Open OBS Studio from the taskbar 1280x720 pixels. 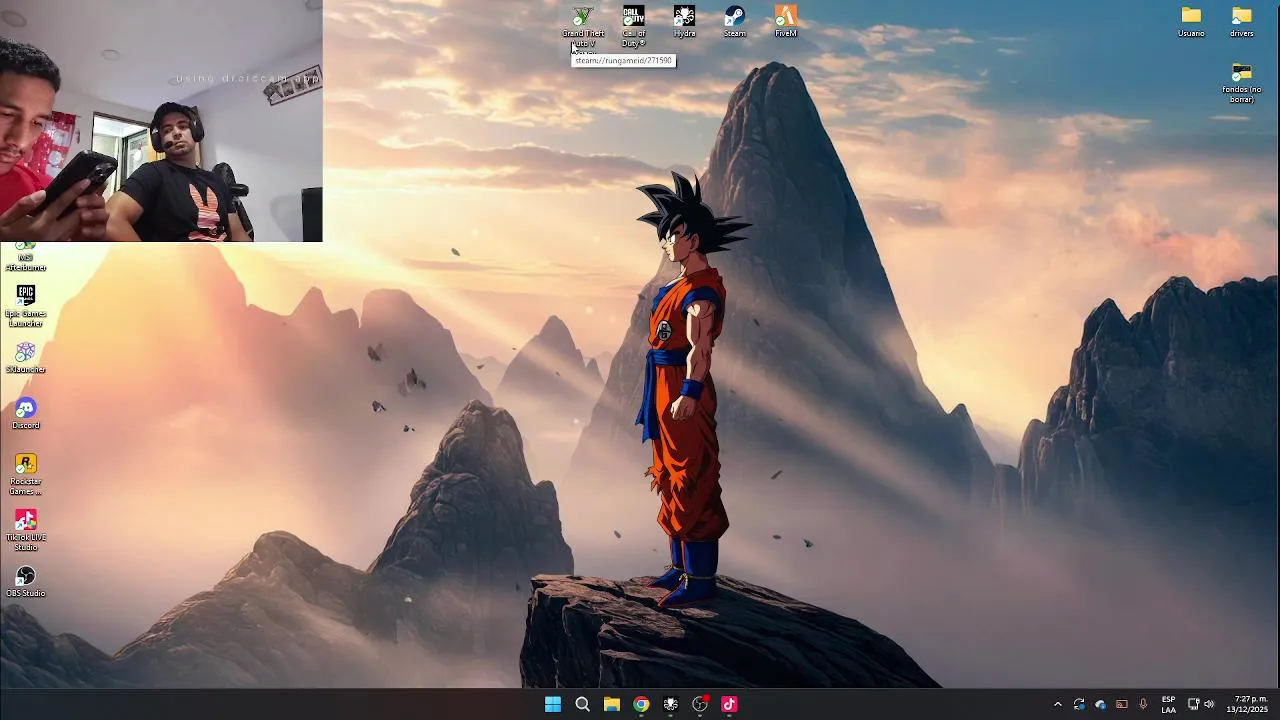point(700,704)
